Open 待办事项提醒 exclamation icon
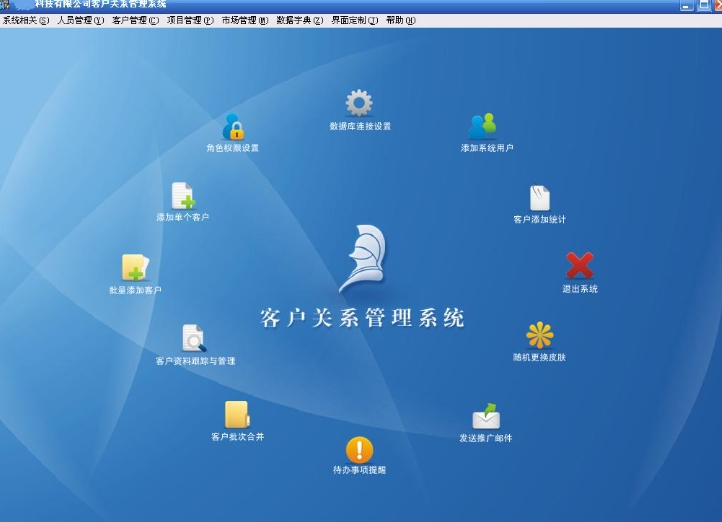This screenshot has height=522, width=722. pos(359,450)
